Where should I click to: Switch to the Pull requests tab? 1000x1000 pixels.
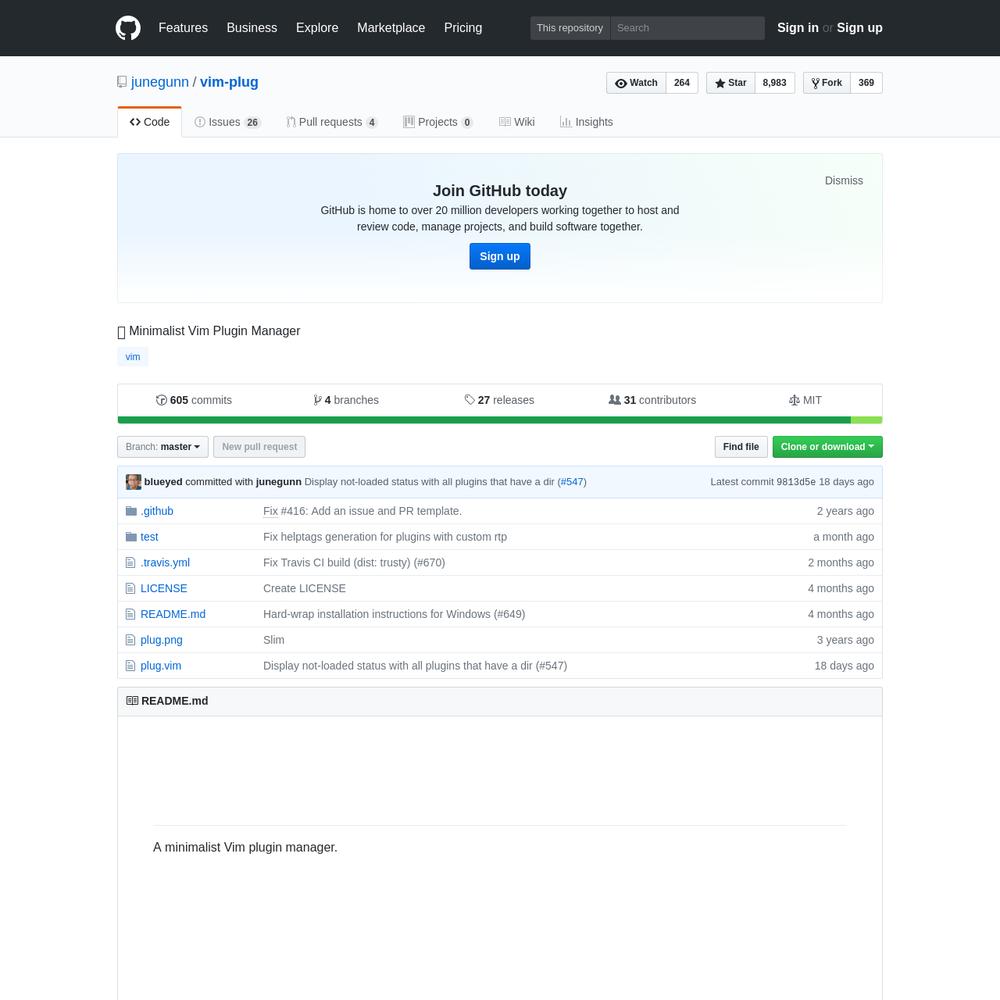pos(332,122)
